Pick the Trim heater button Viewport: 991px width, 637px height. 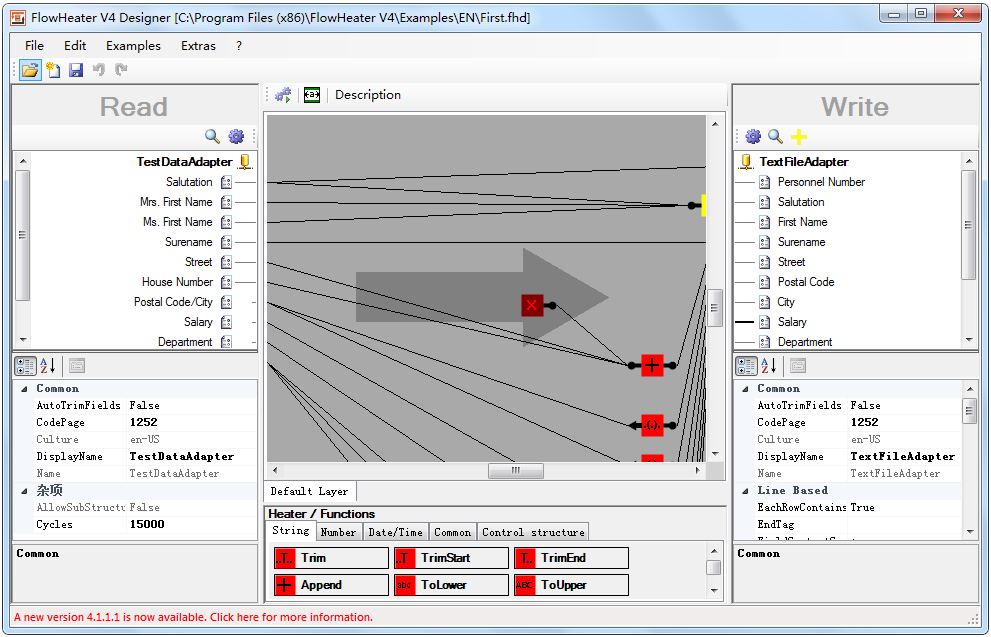(x=331, y=558)
